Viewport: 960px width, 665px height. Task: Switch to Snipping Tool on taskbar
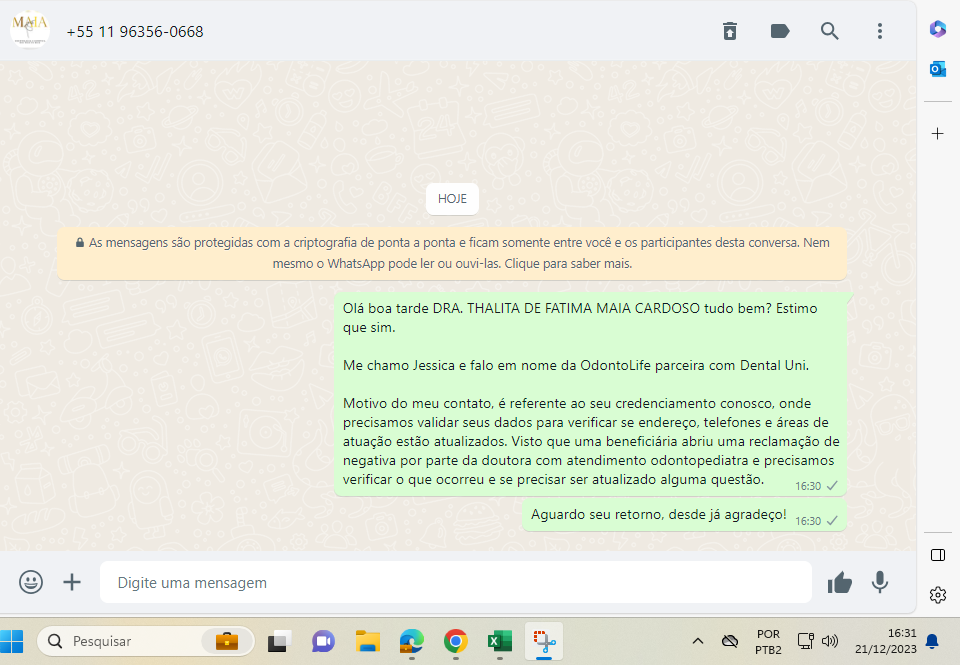[544, 641]
